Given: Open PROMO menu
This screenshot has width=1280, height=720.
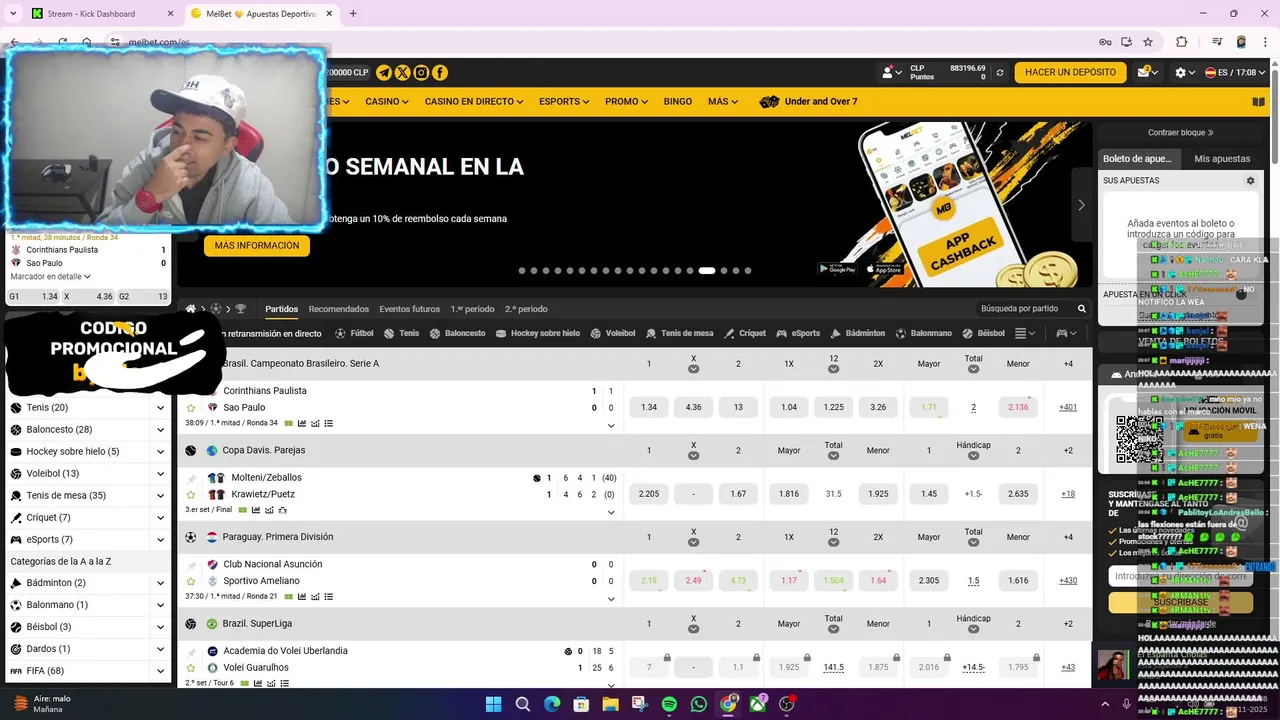Looking at the screenshot, I should pyautogui.click(x=626, y=101).
